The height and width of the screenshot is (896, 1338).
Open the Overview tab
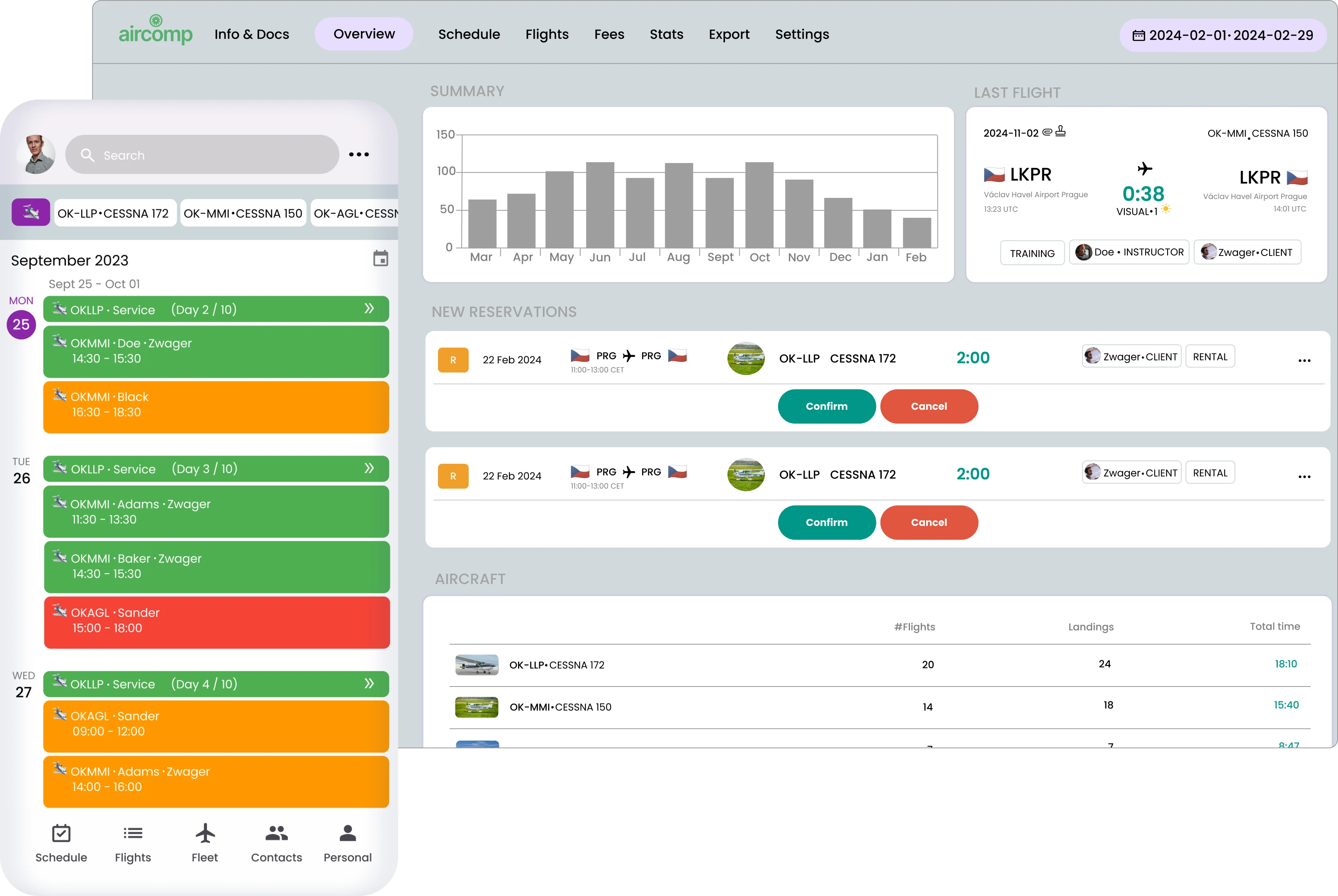362,34
